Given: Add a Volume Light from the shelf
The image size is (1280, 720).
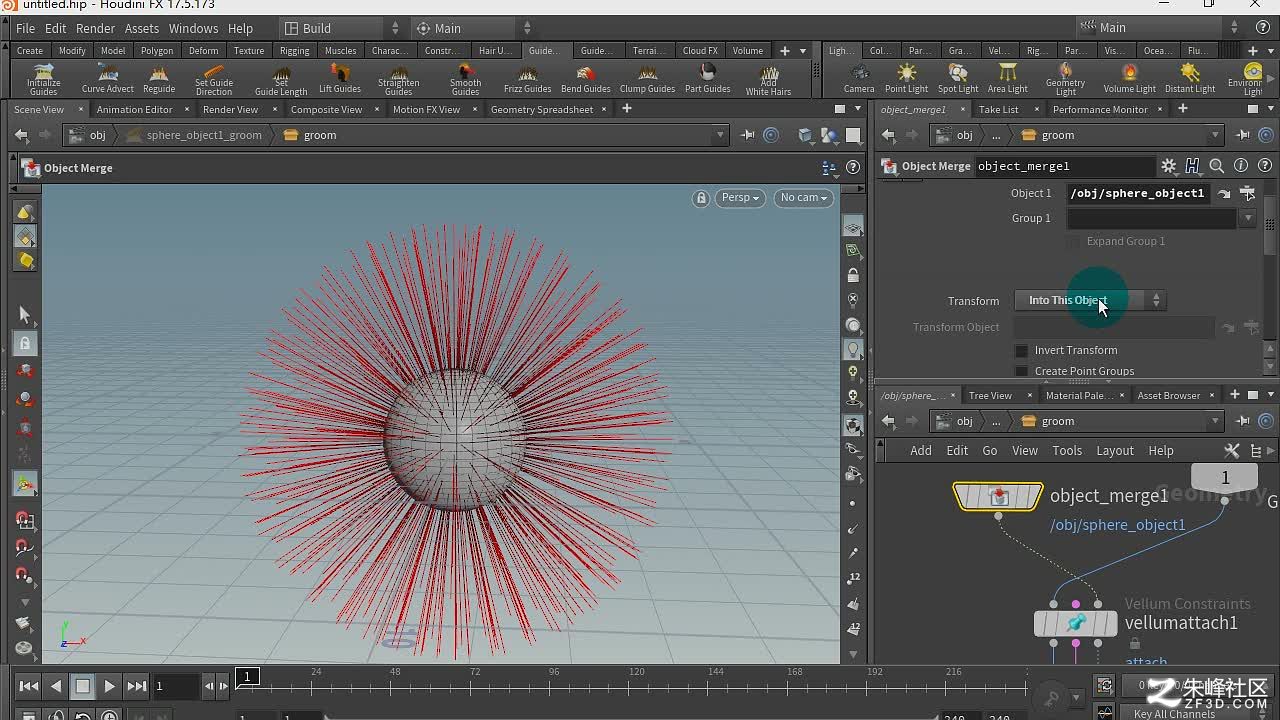Looking at the screenshot, I should point(1130,79).
